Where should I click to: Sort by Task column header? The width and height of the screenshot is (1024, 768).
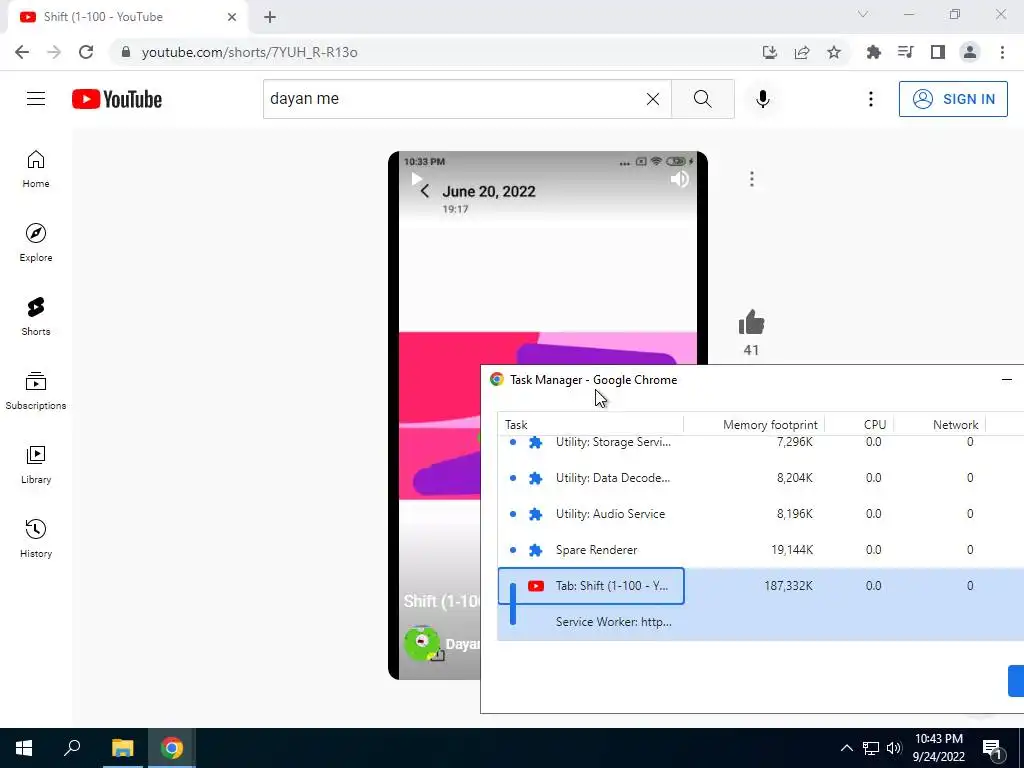pos(590,424)
